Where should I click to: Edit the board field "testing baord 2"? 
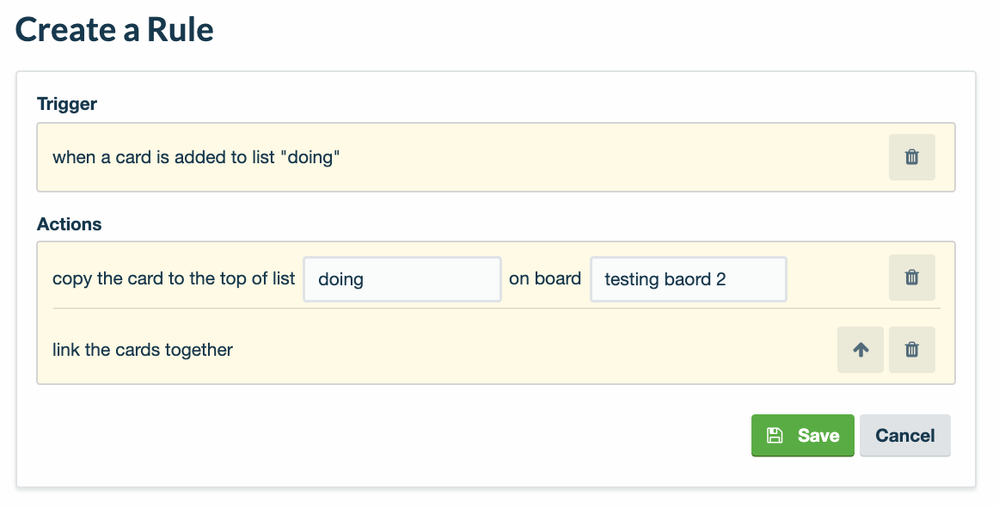[x=688, y=280]
